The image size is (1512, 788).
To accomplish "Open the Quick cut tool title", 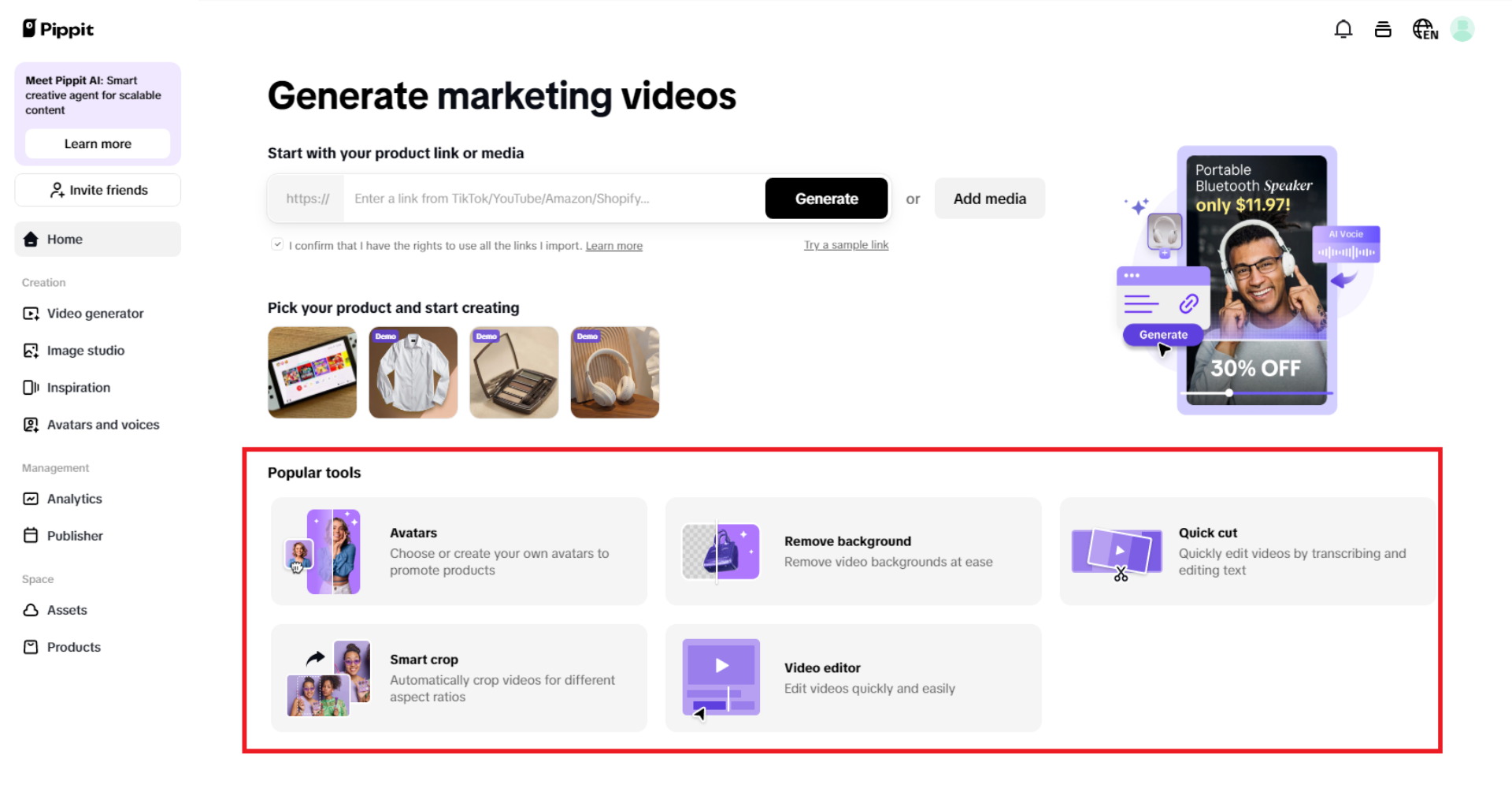I will (x=1208, y=533).
